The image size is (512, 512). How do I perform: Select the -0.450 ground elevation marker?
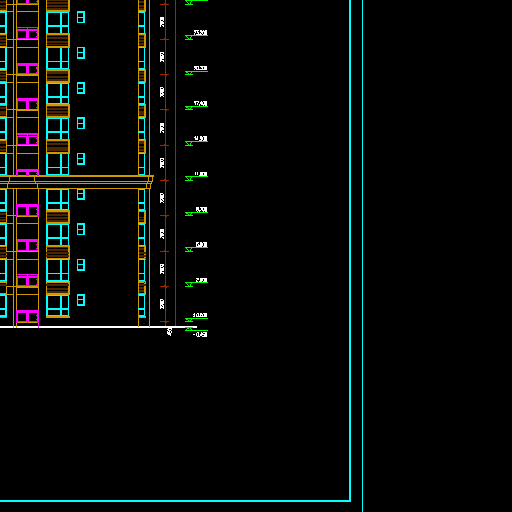197,332
